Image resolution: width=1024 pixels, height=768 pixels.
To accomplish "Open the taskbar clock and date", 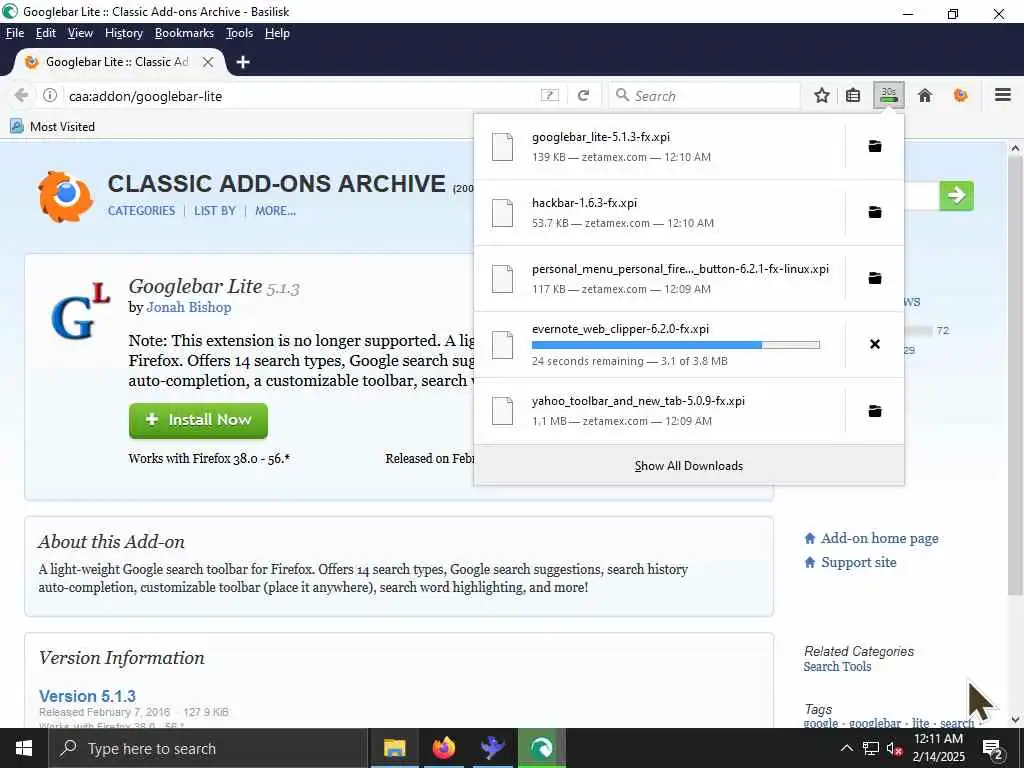I will coord(938,748).
